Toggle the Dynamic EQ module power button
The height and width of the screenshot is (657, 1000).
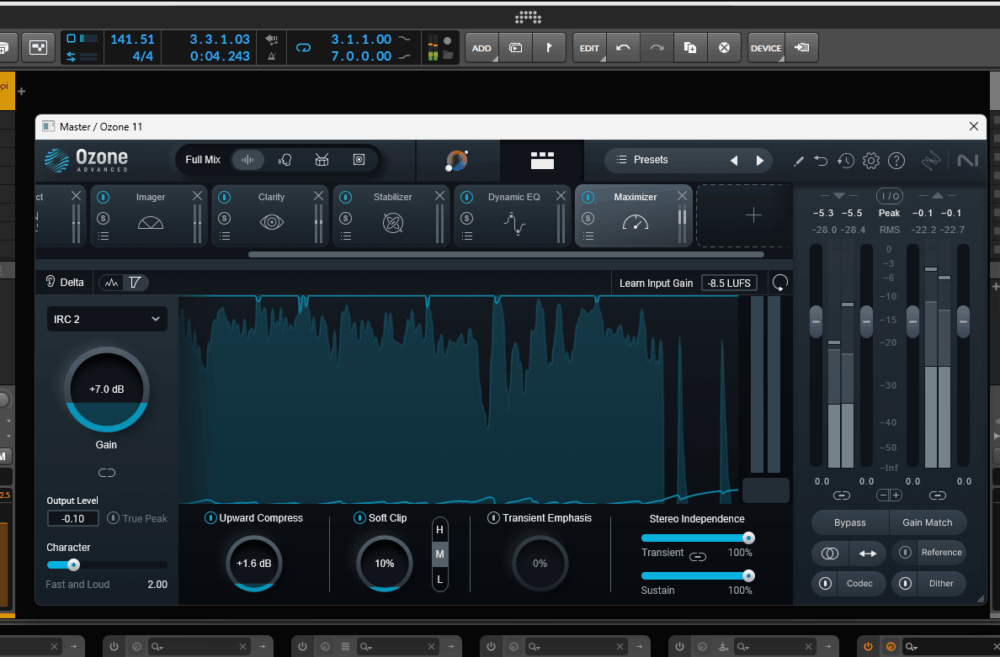[467, 197]
